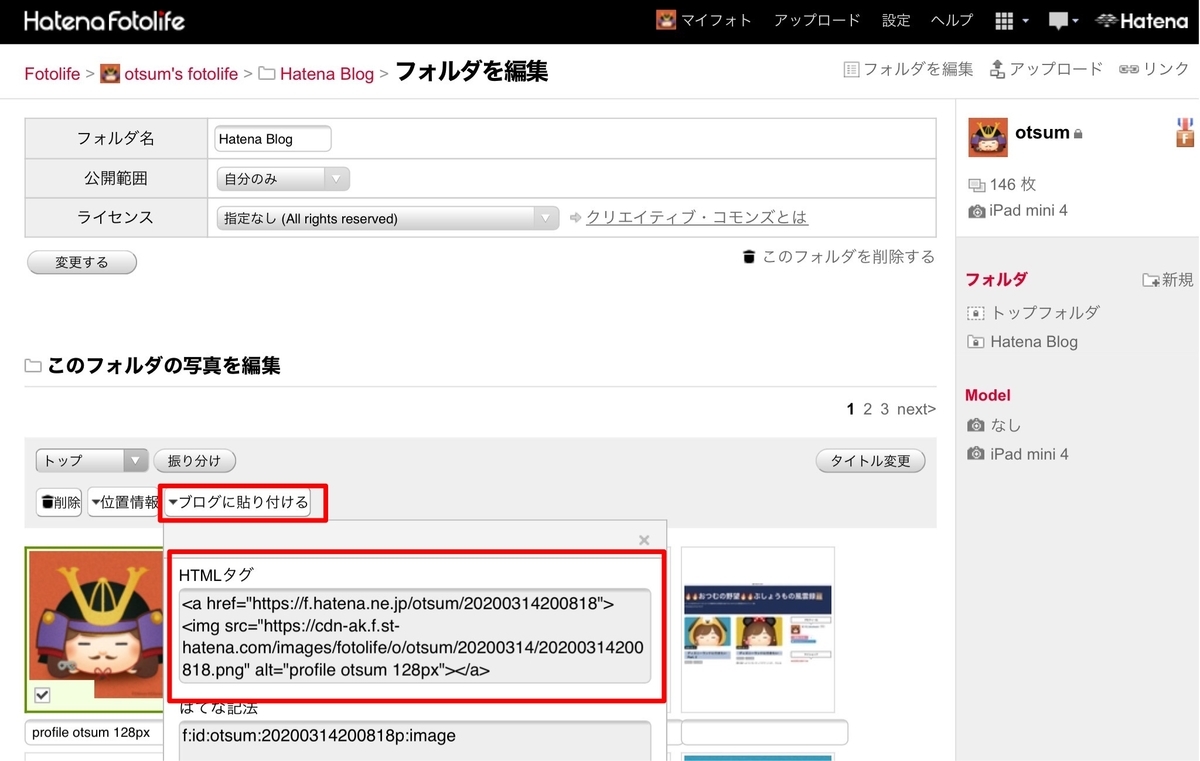The width and height of the screenshot is (1200, 761).
Task: Open マイフォト from the top navigation
Action: (704, 20)
